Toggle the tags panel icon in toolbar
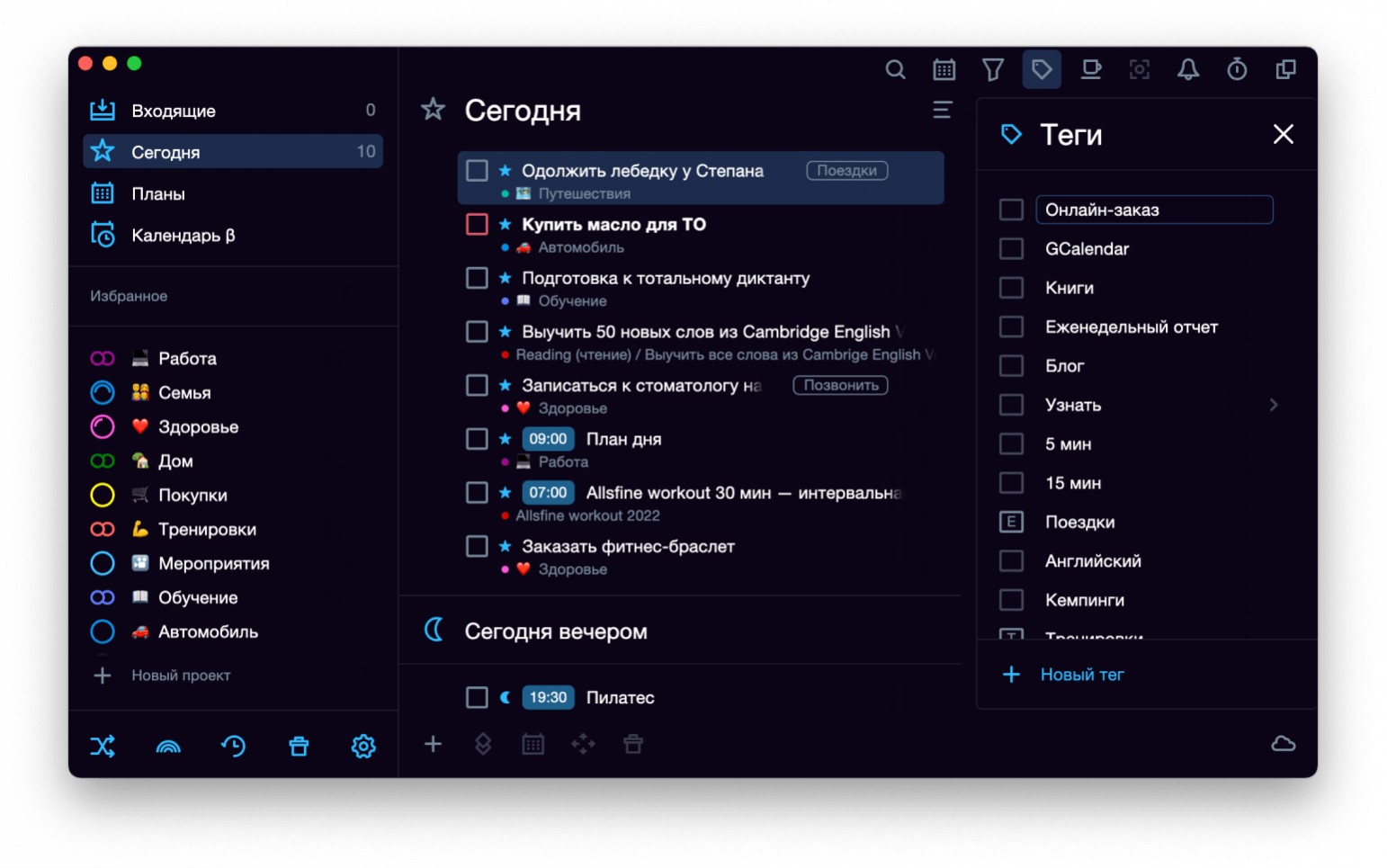 (1042, 69)
